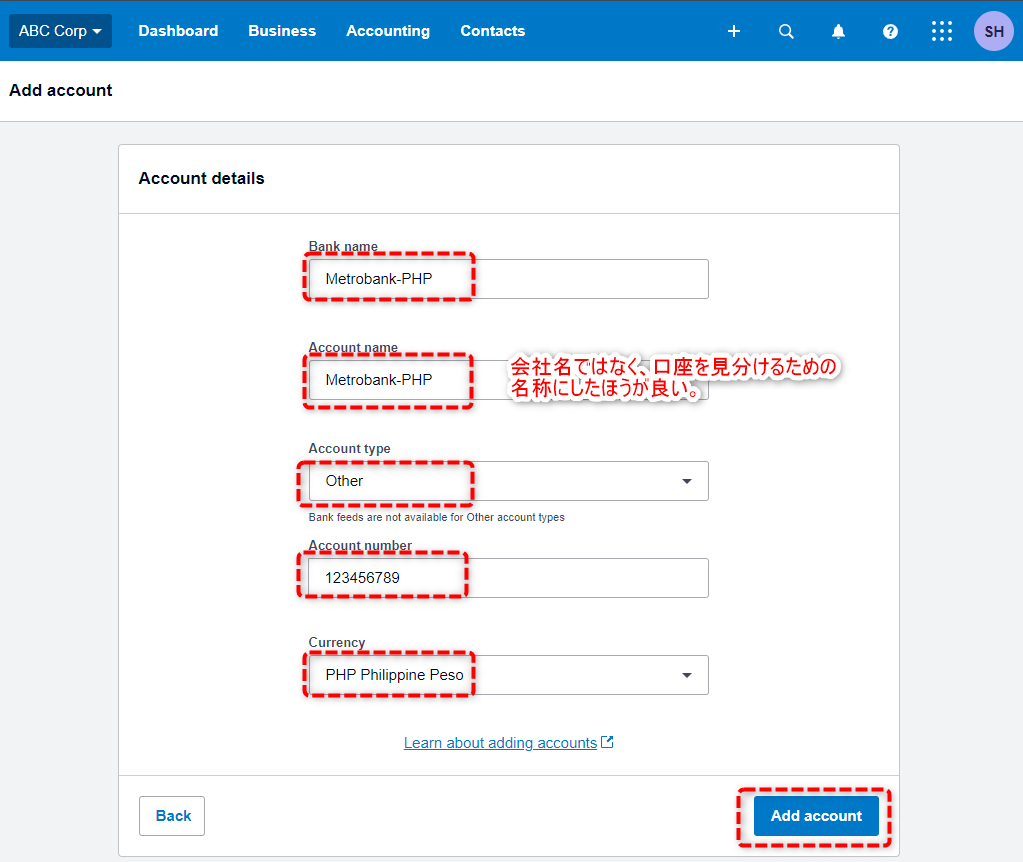The width and height of the screenshot is (1023, 862).
Task: Click the external-link icon beside Learn link
Action: point(607,742)
